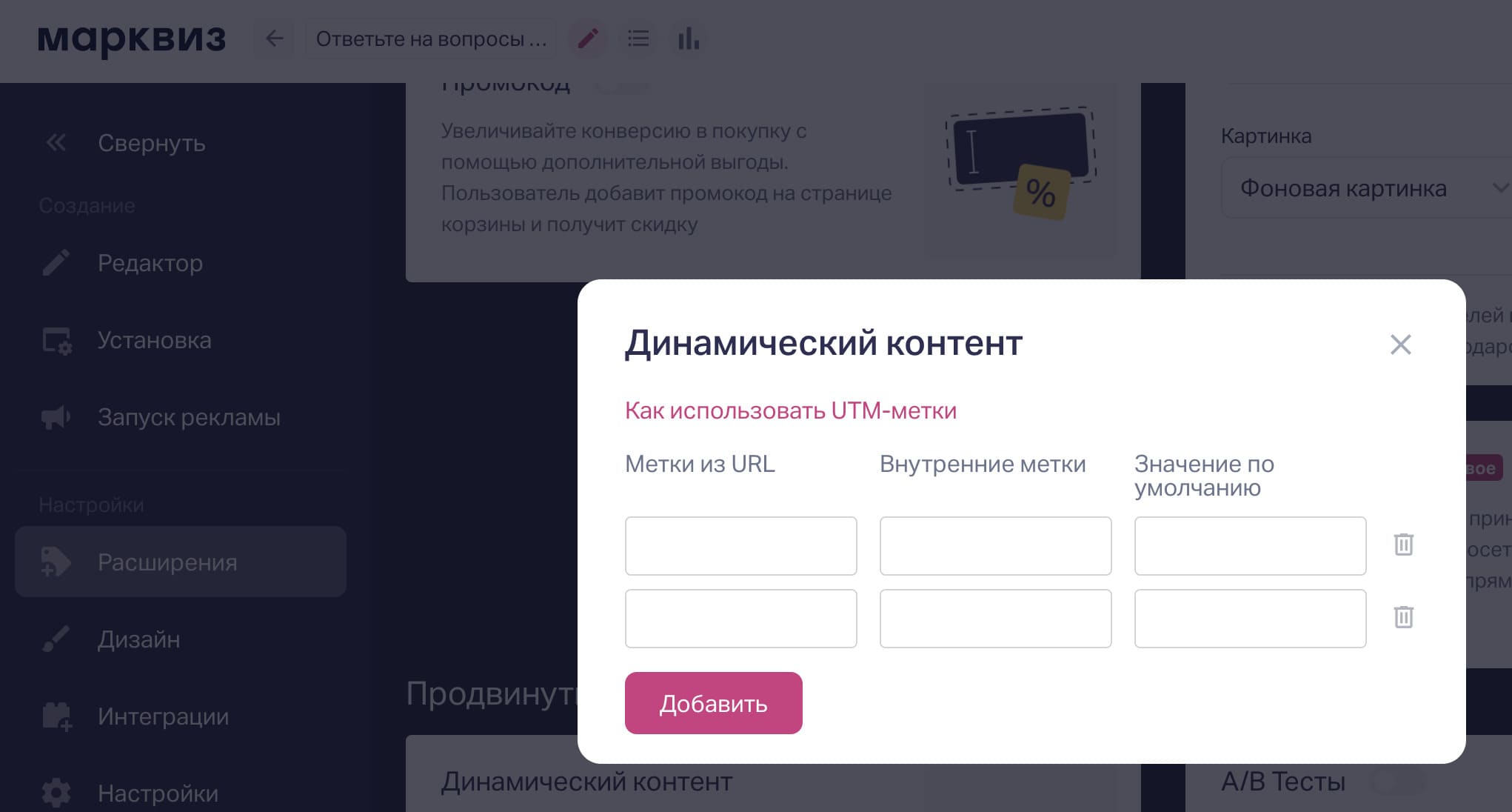Select Расширения in the Настройки menu section
The height and width of the screenshot is (812, 1512).
click(x=167, y=562)
